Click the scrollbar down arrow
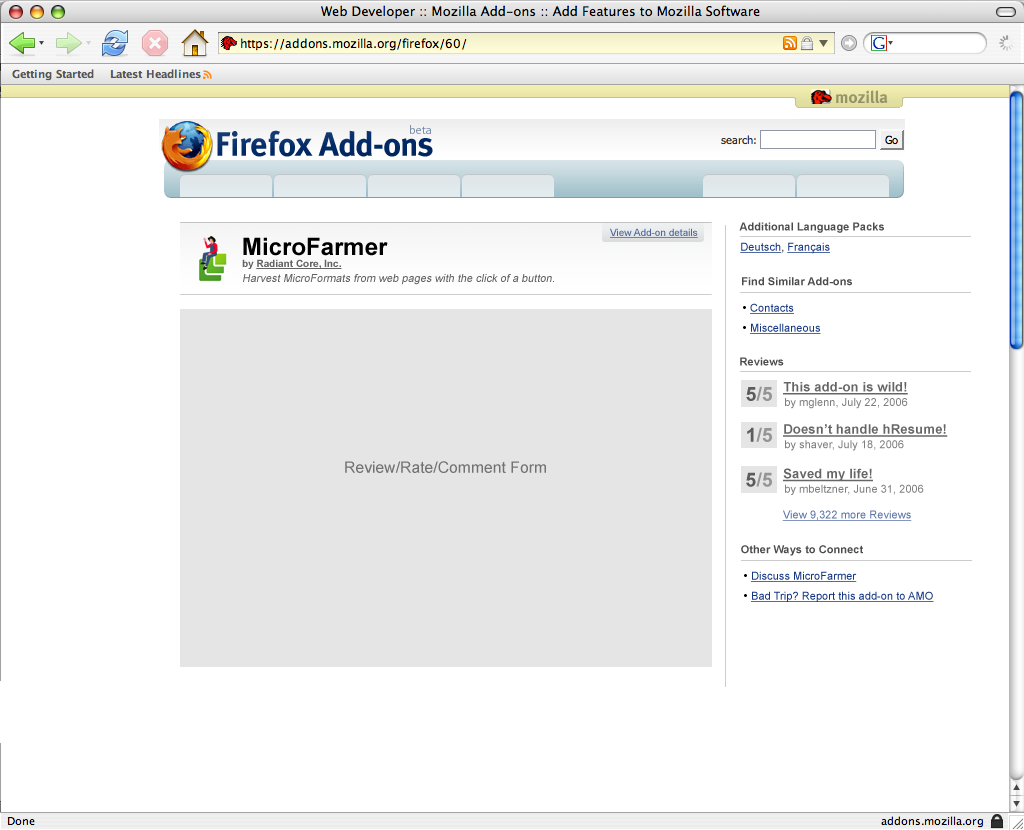The height and width of the screenshot is (830, 1024). 1016,803
